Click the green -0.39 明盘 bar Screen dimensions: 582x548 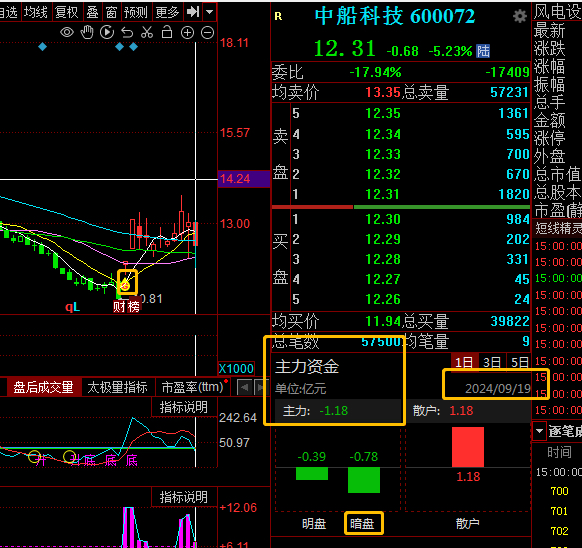pyautogui.click(x=312, y=474)
